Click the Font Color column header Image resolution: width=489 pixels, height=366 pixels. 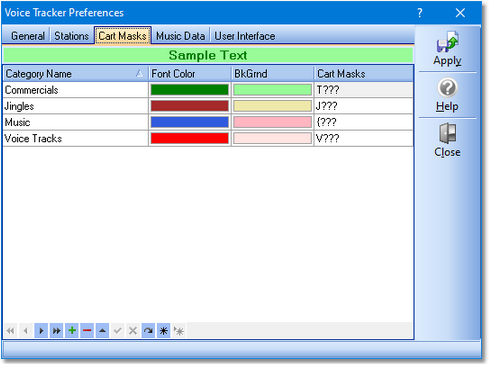[190, 74]
